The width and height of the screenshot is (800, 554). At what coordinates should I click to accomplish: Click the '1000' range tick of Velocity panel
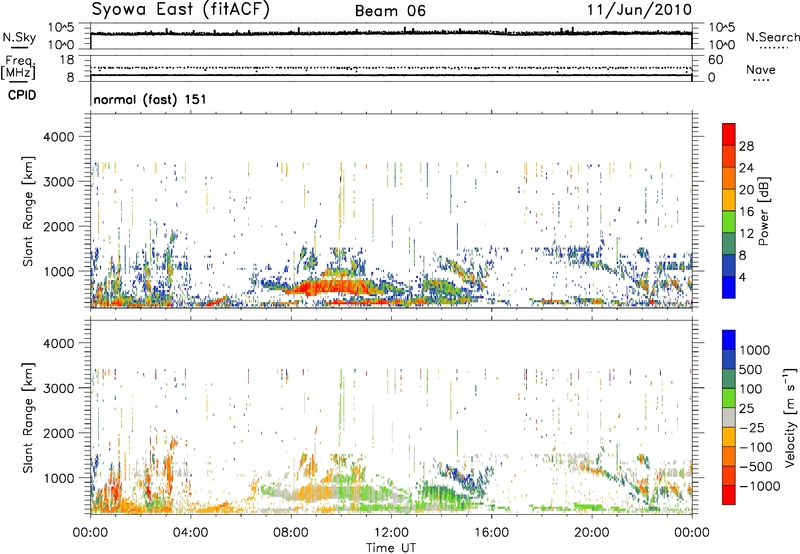[x=58, y=478]
